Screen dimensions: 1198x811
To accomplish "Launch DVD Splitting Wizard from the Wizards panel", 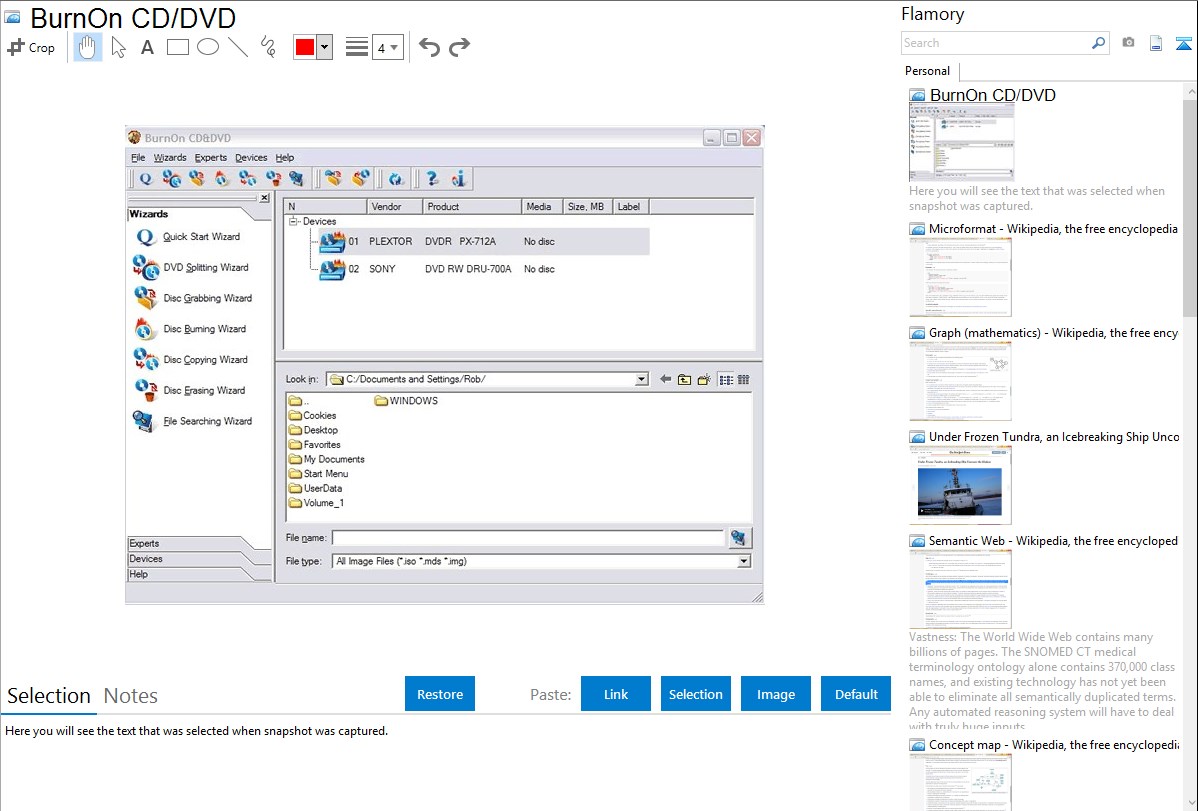I will (x=191, y=268).
